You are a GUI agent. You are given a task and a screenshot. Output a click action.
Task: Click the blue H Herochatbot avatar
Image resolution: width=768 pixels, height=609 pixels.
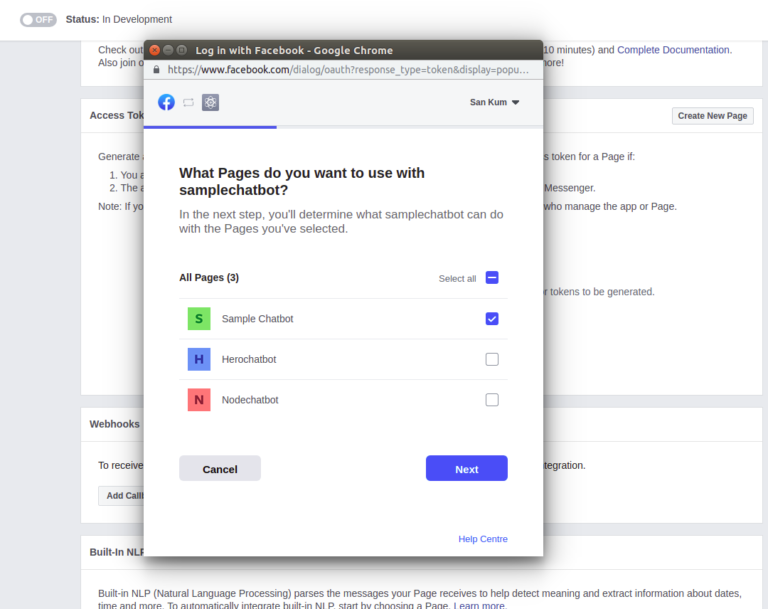click(199, 359)
